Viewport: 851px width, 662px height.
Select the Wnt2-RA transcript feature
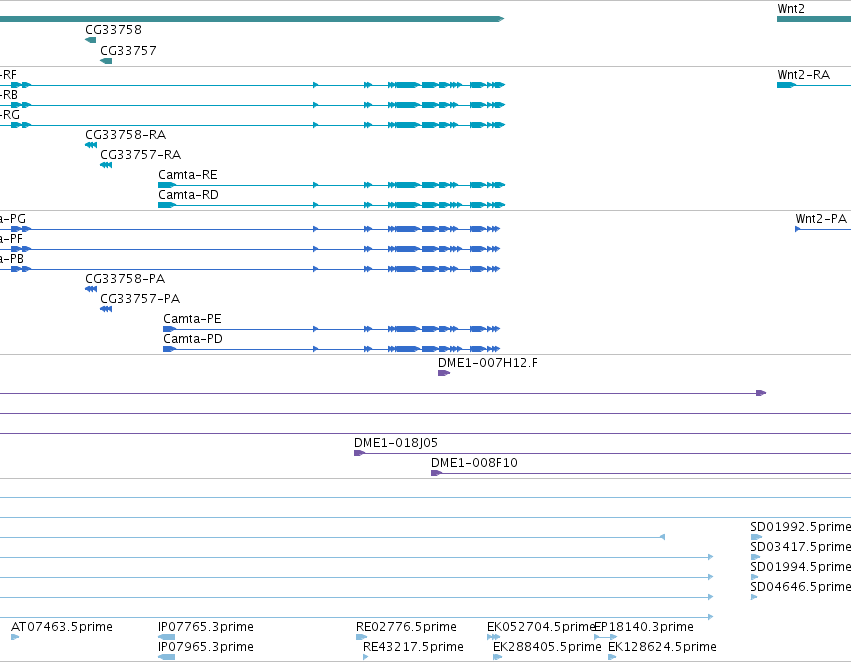(x=814, y=85)
